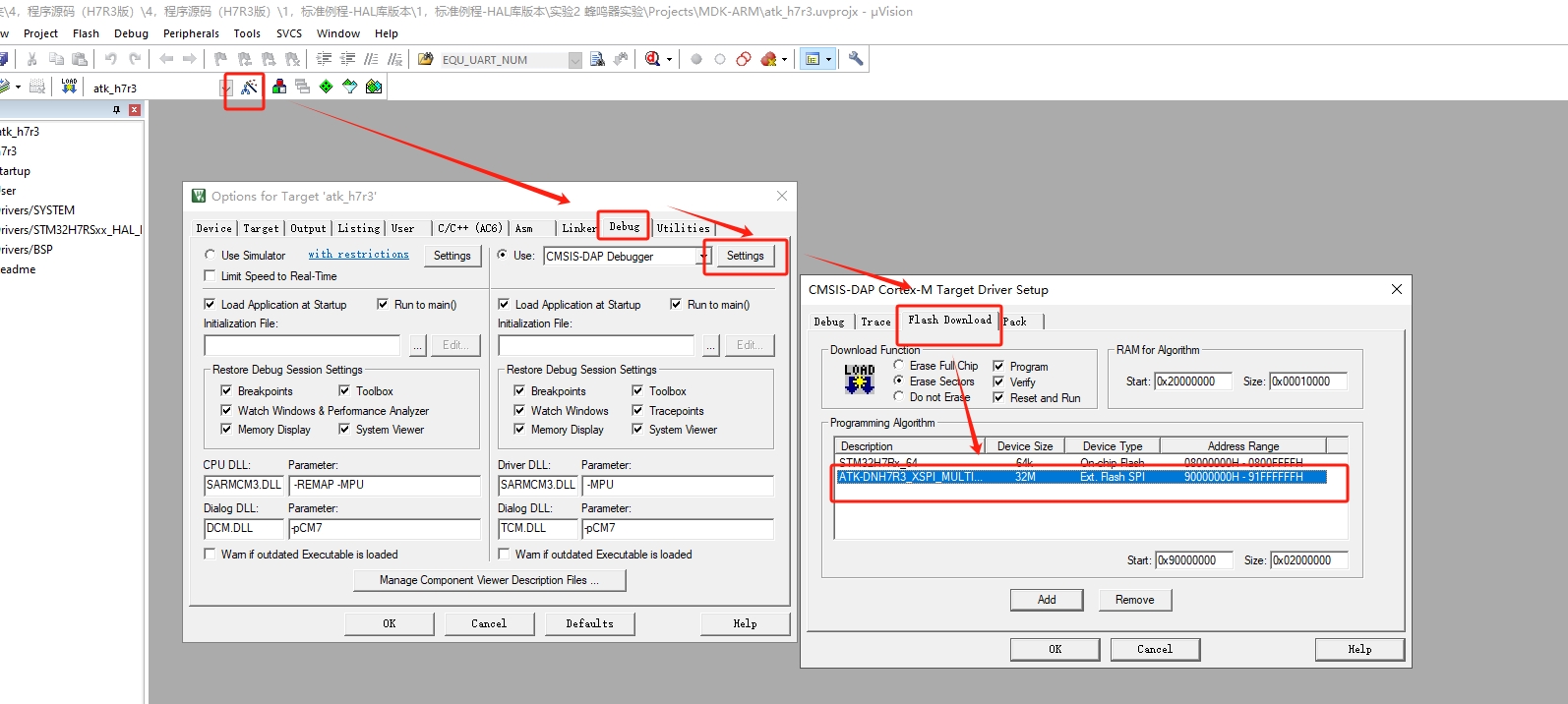Screen dimensions: 1568x704
Task: Expand debug icon dropdown arrow in toolbar
Action: (x=669, y=60)
